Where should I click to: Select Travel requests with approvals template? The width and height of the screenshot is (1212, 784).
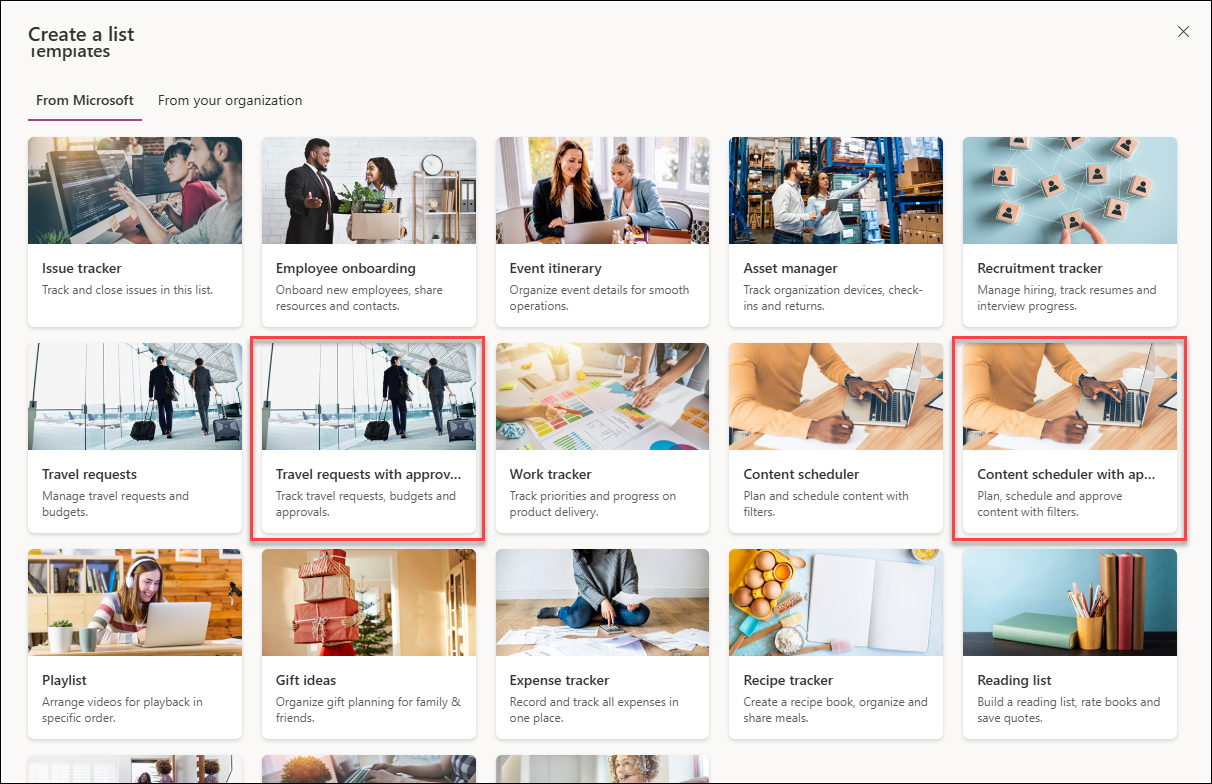pyautogui.click(x=368, y=438)
